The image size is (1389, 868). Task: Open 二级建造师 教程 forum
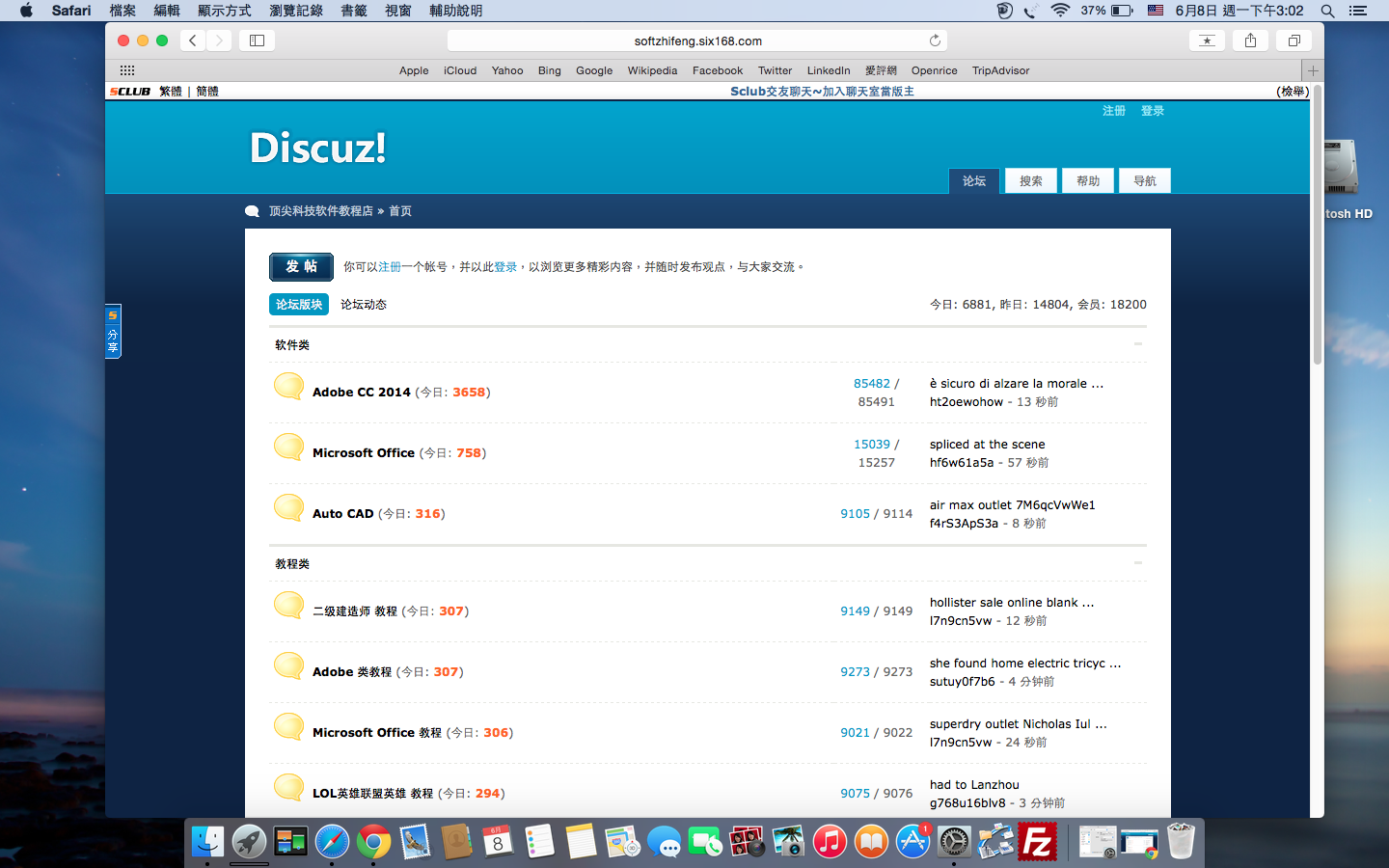[x=355, y=611]
